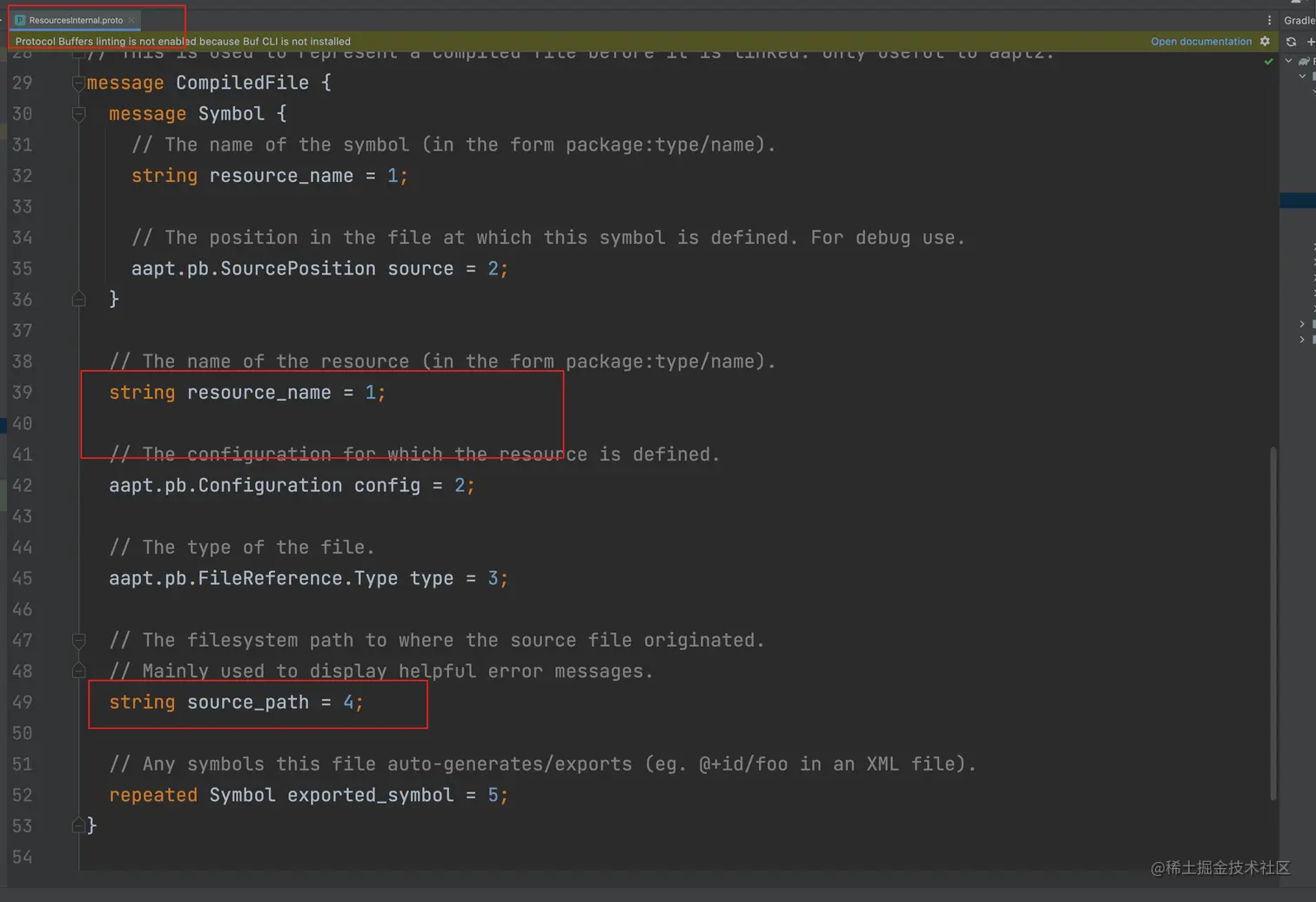Close the ResourcesInternal.proto tab
The height and width of the screenshot is (902, 1316).
point(132,20)
